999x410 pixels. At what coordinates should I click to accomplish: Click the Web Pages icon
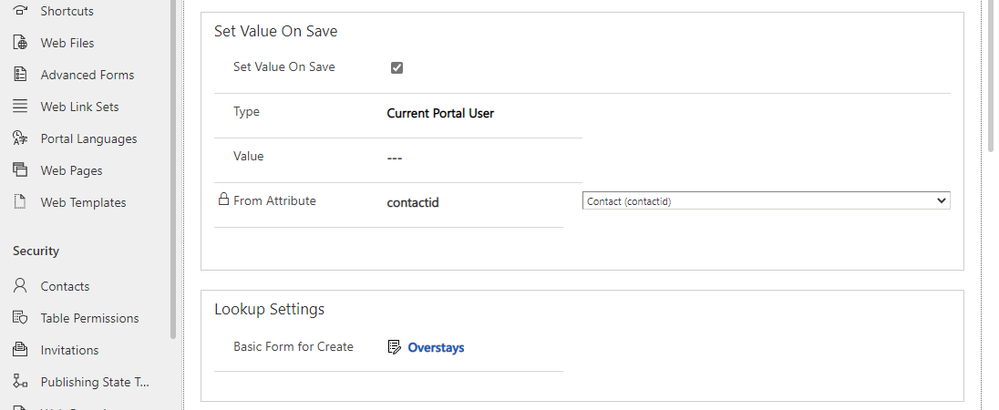19,171
